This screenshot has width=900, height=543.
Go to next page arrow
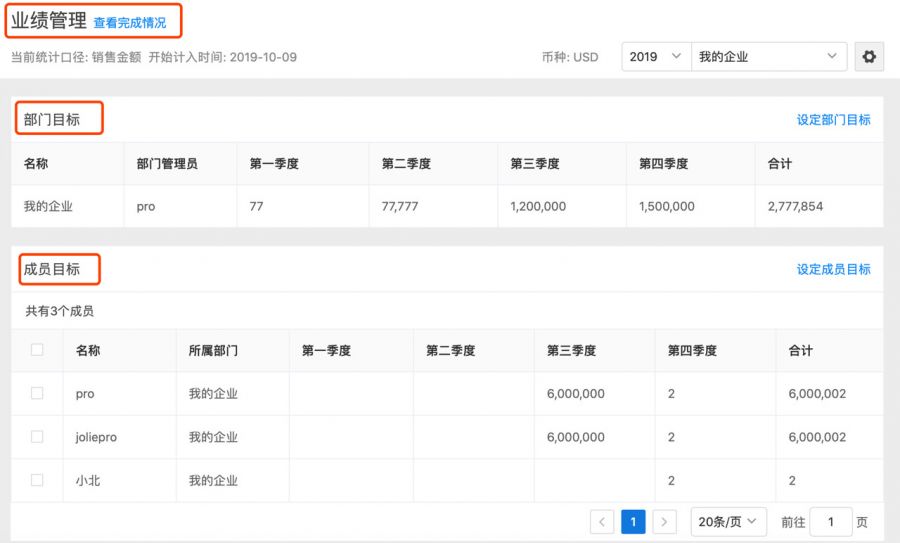665,522
